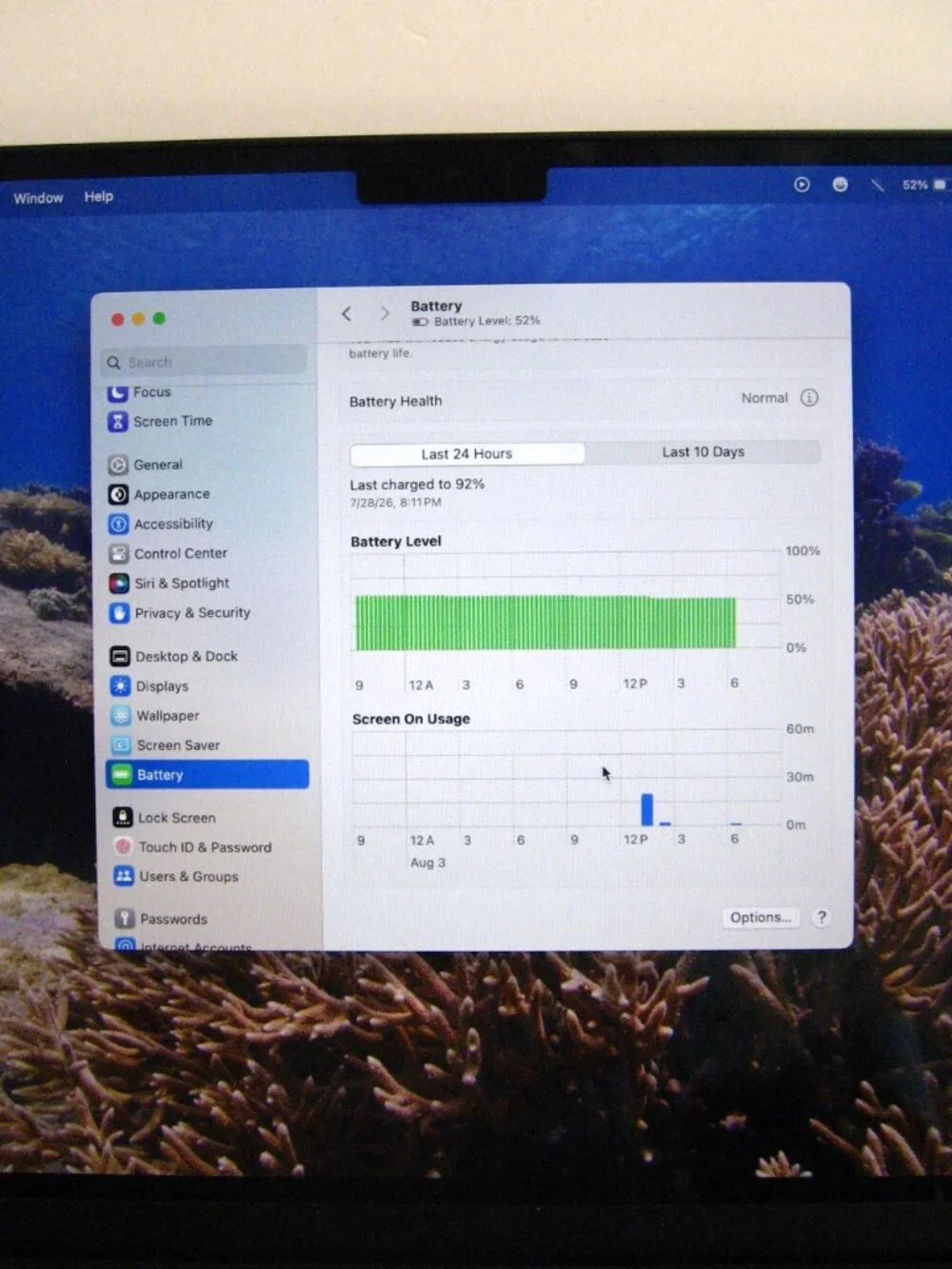Click the Accessibility icon in sidebar
This screenshot has height=1269, width=952.
click(x=118, y=525)
